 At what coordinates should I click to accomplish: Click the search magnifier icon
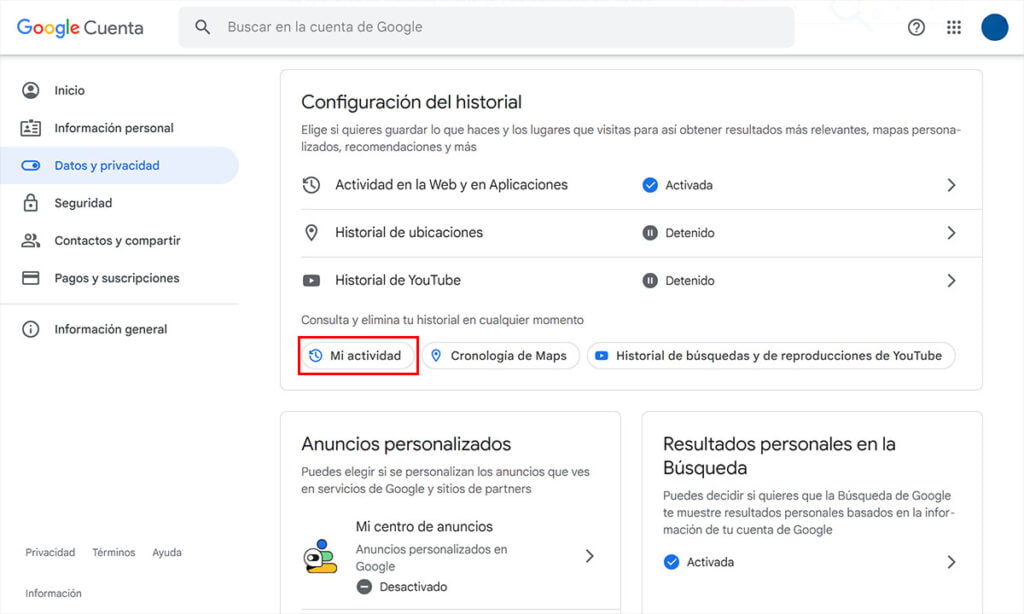[202, 27]
